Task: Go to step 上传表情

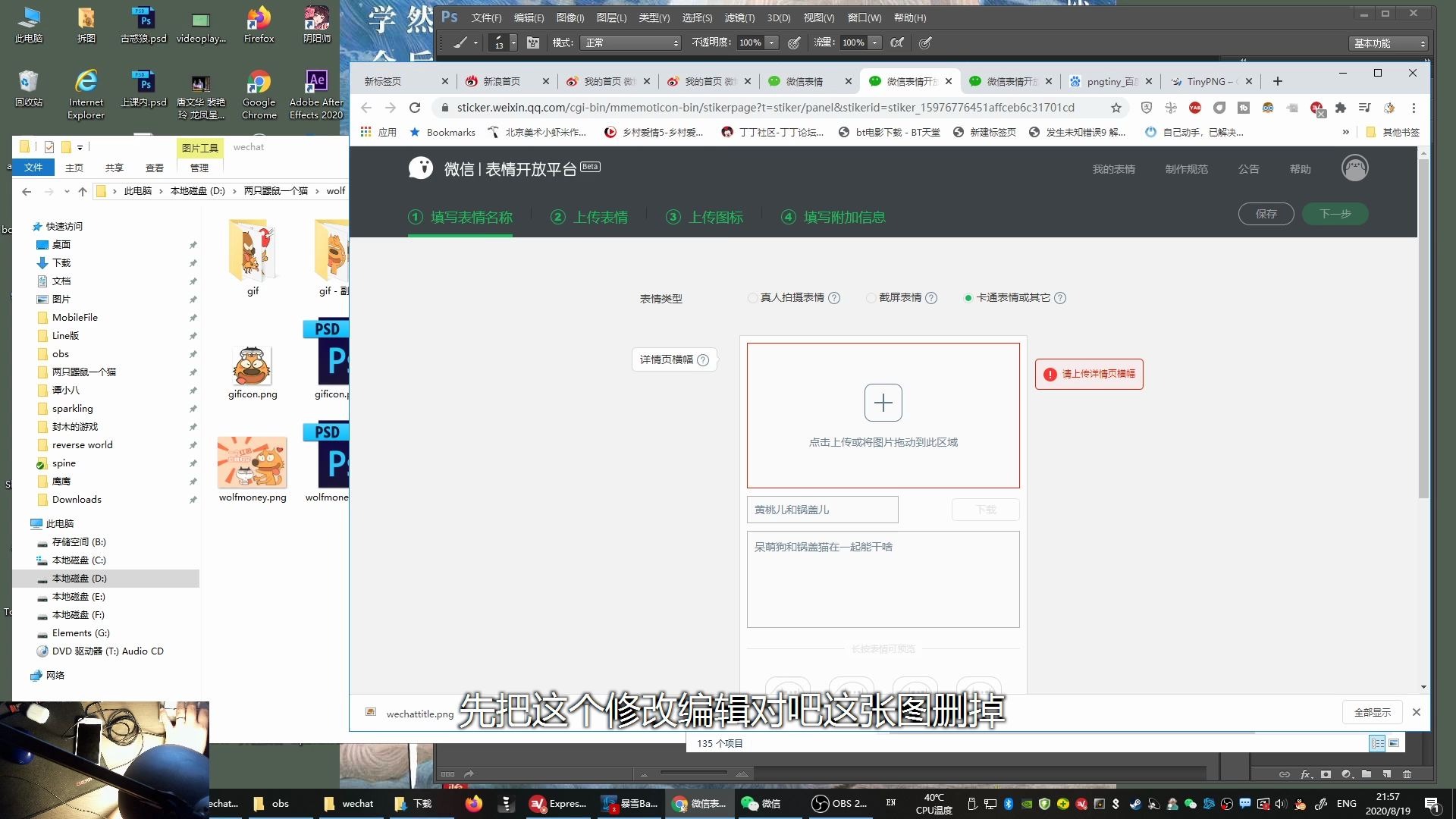Action: pyautogui.click(x=589, y=217)
